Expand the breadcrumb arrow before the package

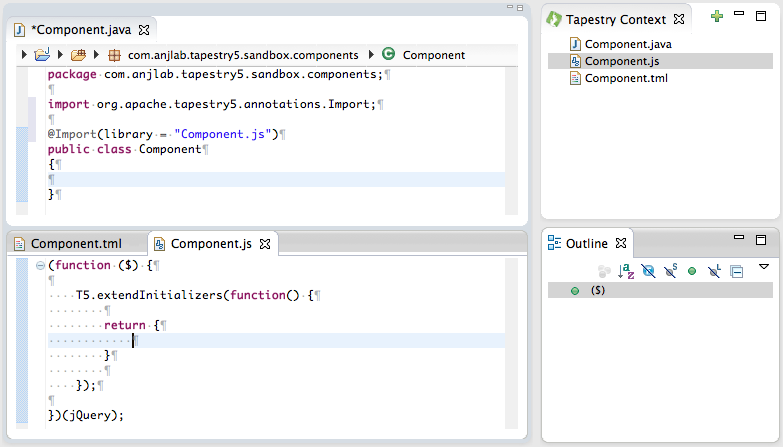(96, 54)
